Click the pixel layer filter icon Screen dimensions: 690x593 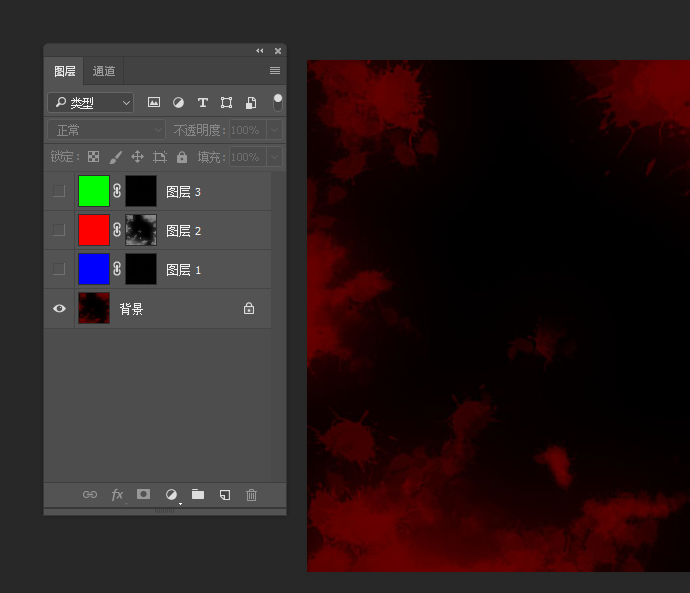point(154,102)
